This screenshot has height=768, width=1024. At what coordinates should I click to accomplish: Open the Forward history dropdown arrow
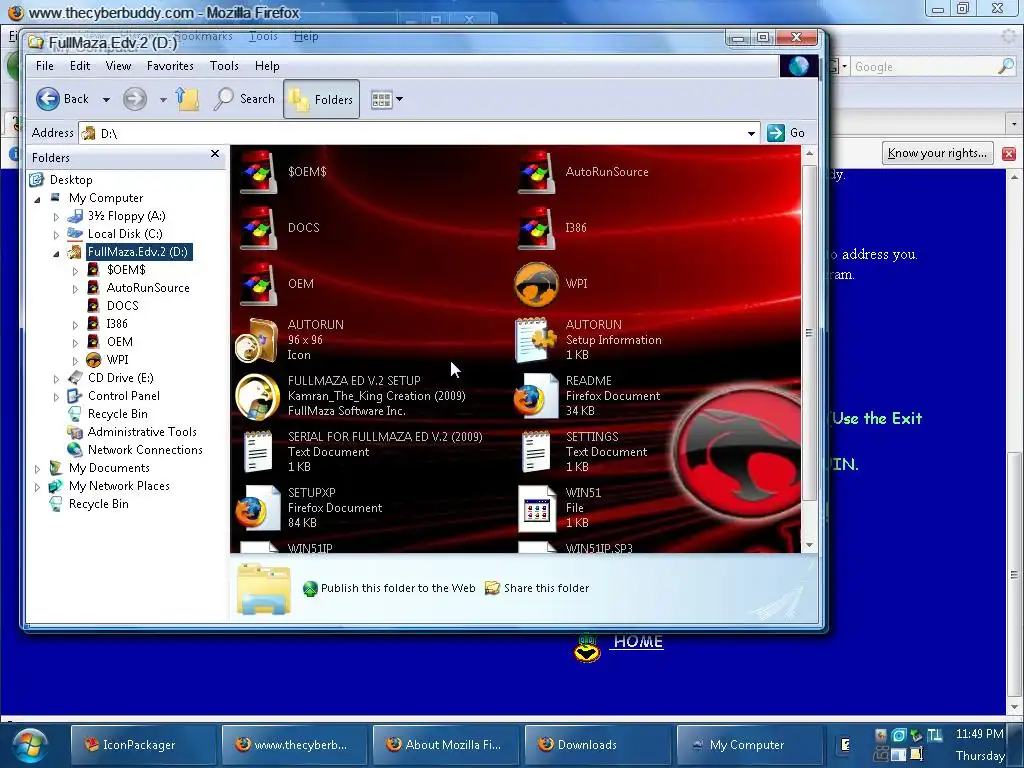click(163, 100)
